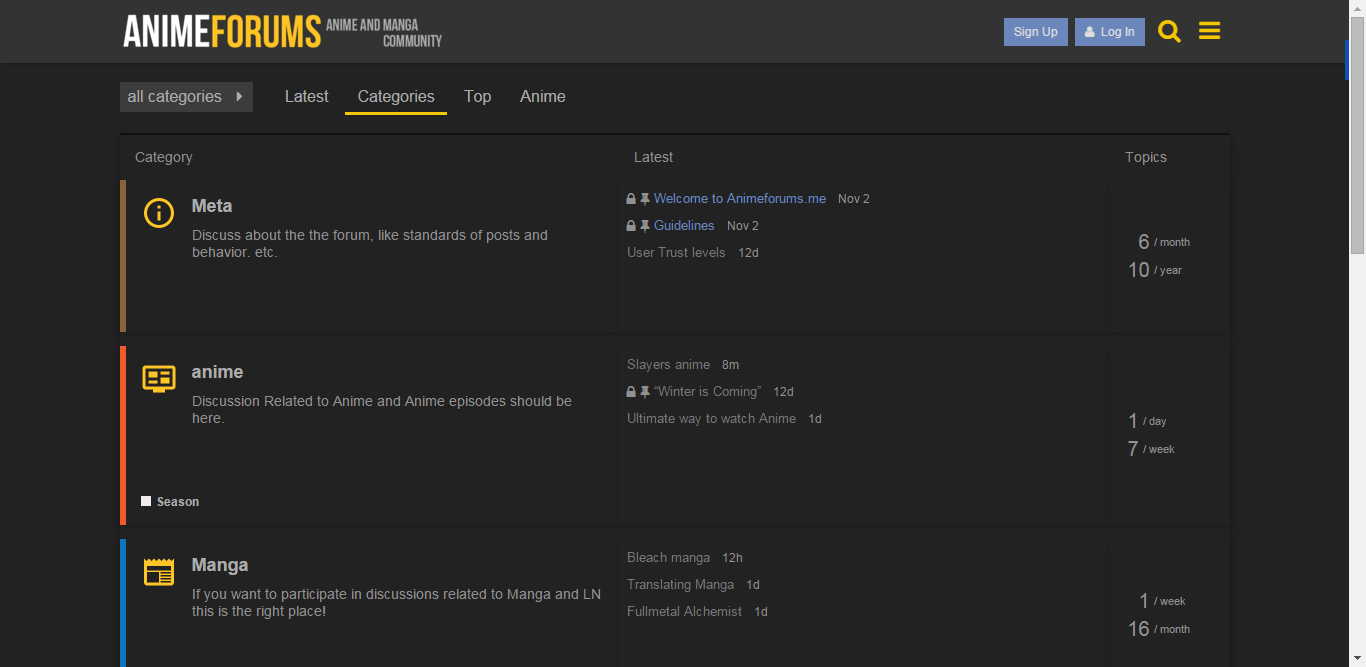Click the anime category screen icon
This screenshot has height=667, width=1366.
coord(159,378)
